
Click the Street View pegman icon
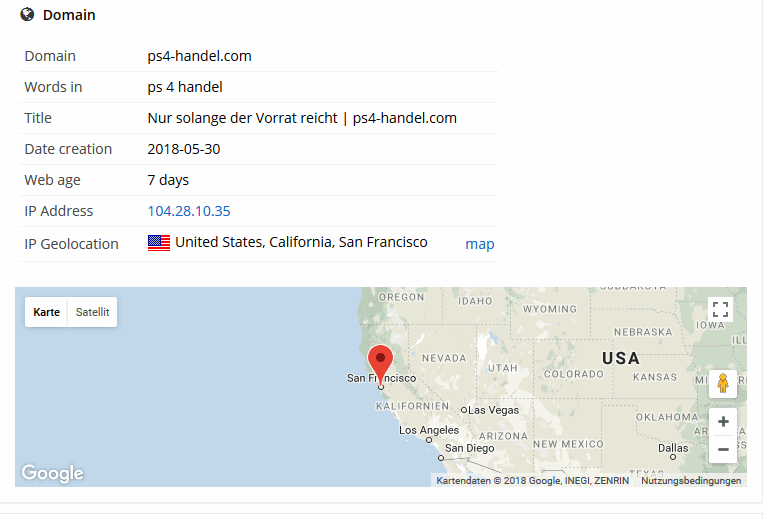[x=723, y=383]
